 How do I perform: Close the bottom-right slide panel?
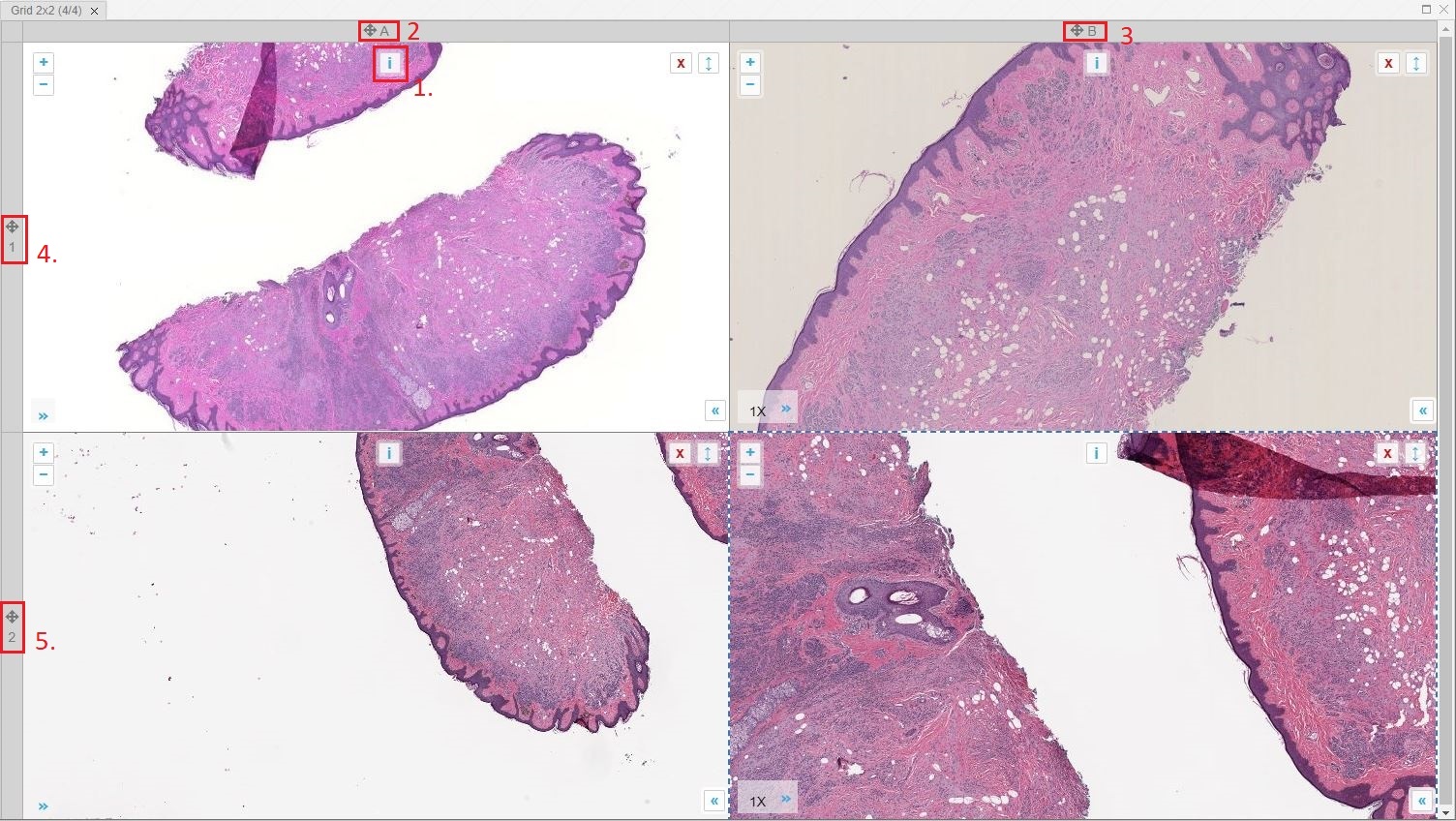click(1388, 453)
